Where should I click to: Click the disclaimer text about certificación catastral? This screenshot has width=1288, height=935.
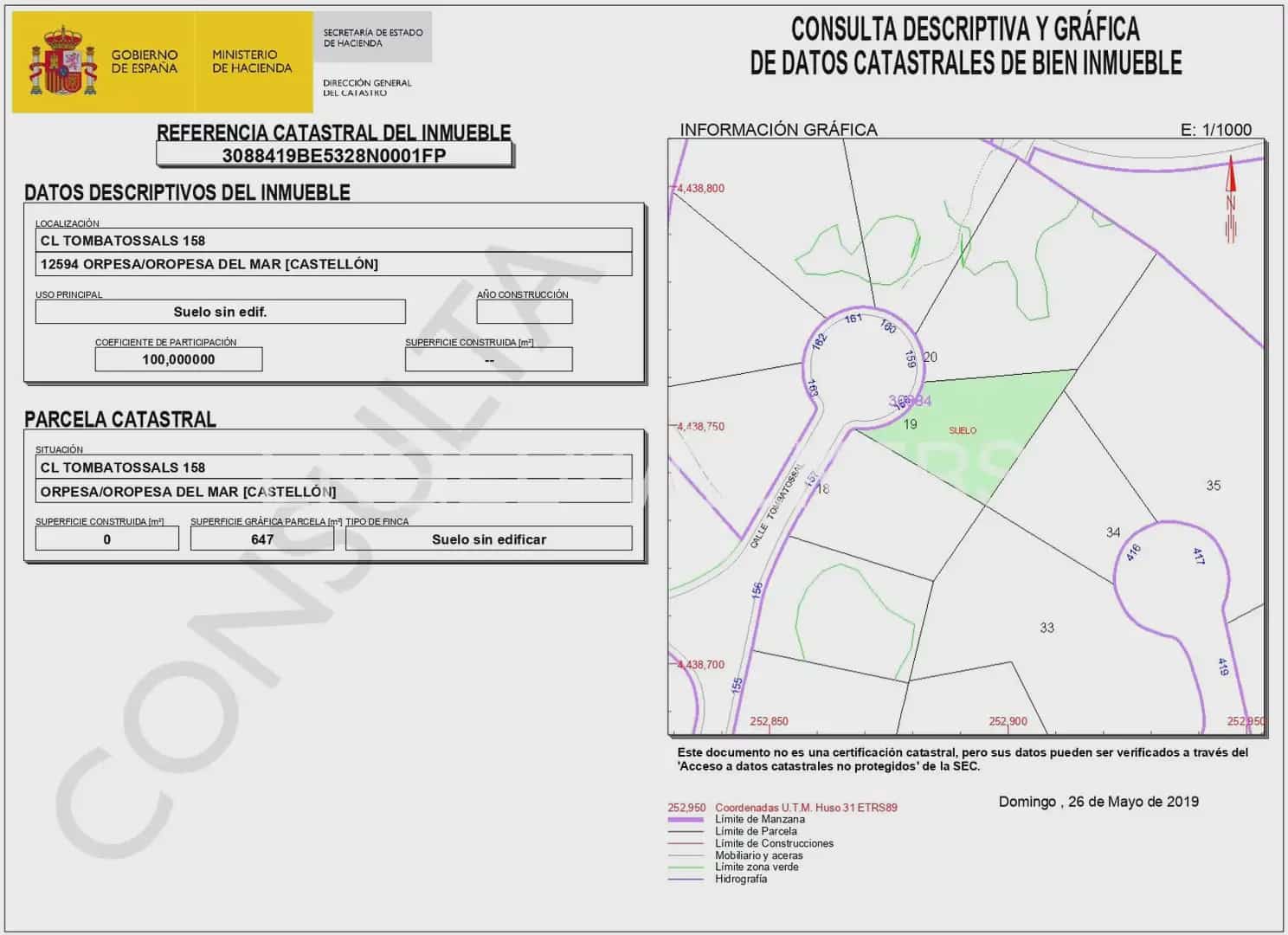click(x=963, y=759)
